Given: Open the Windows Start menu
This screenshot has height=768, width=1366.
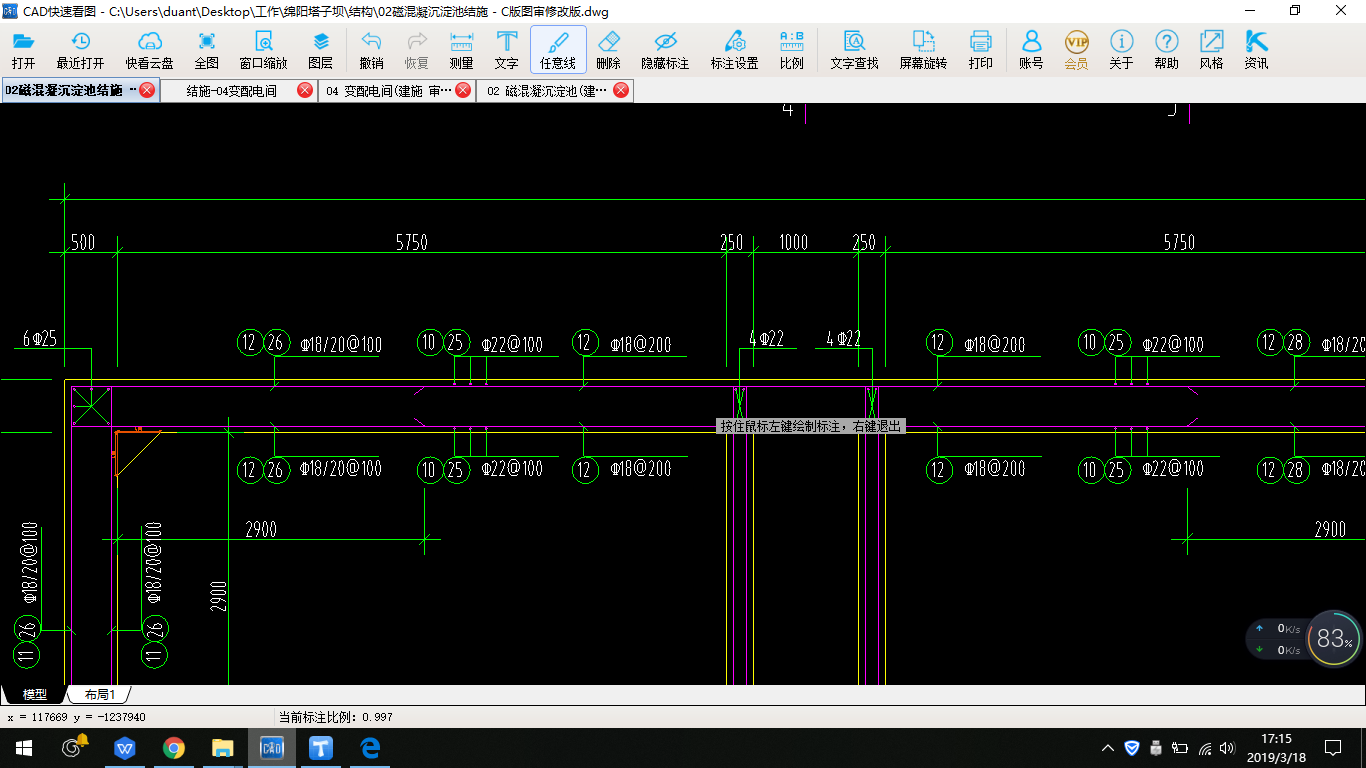Looking at the screenshot, I should [x=24, y=748].
